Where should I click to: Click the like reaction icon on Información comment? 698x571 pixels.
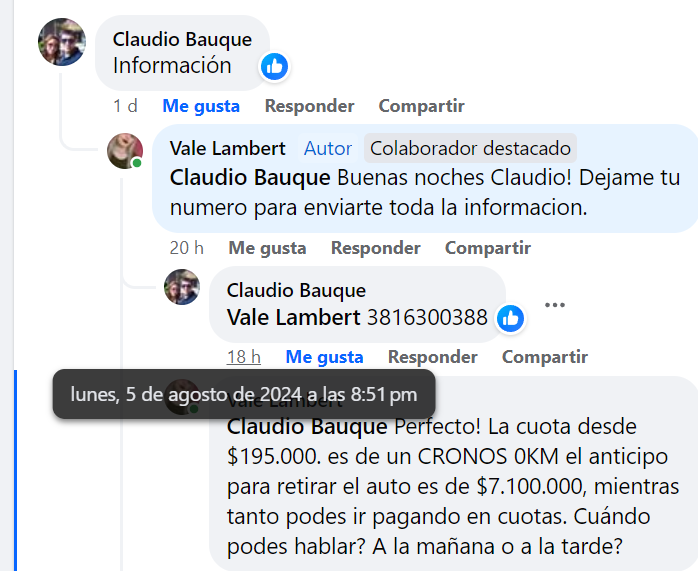point(274,67)
